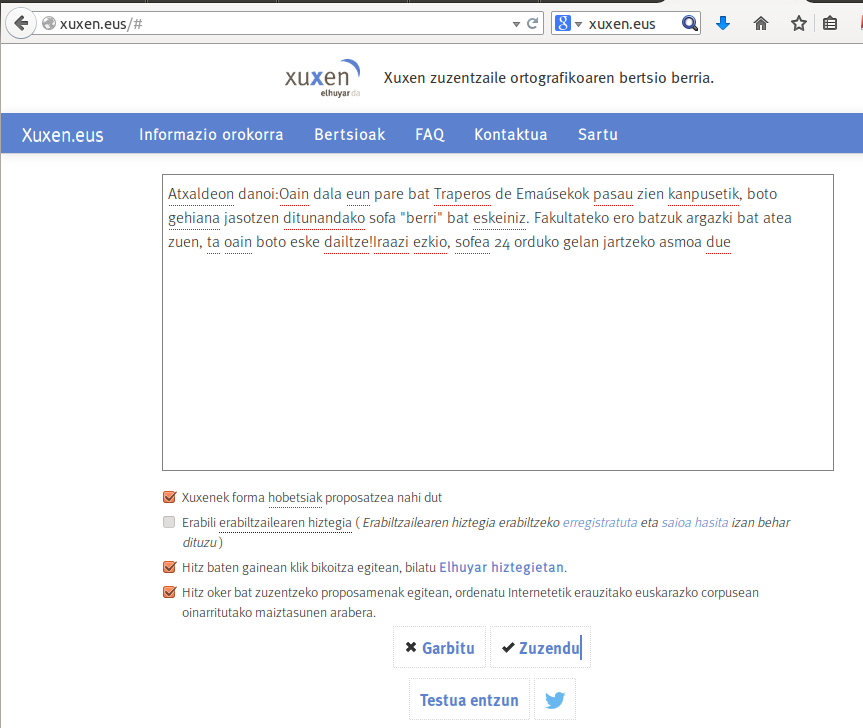The image size is (863, 728).
Task: Bookmark this page with the star icon
Action: coord(799,23)
